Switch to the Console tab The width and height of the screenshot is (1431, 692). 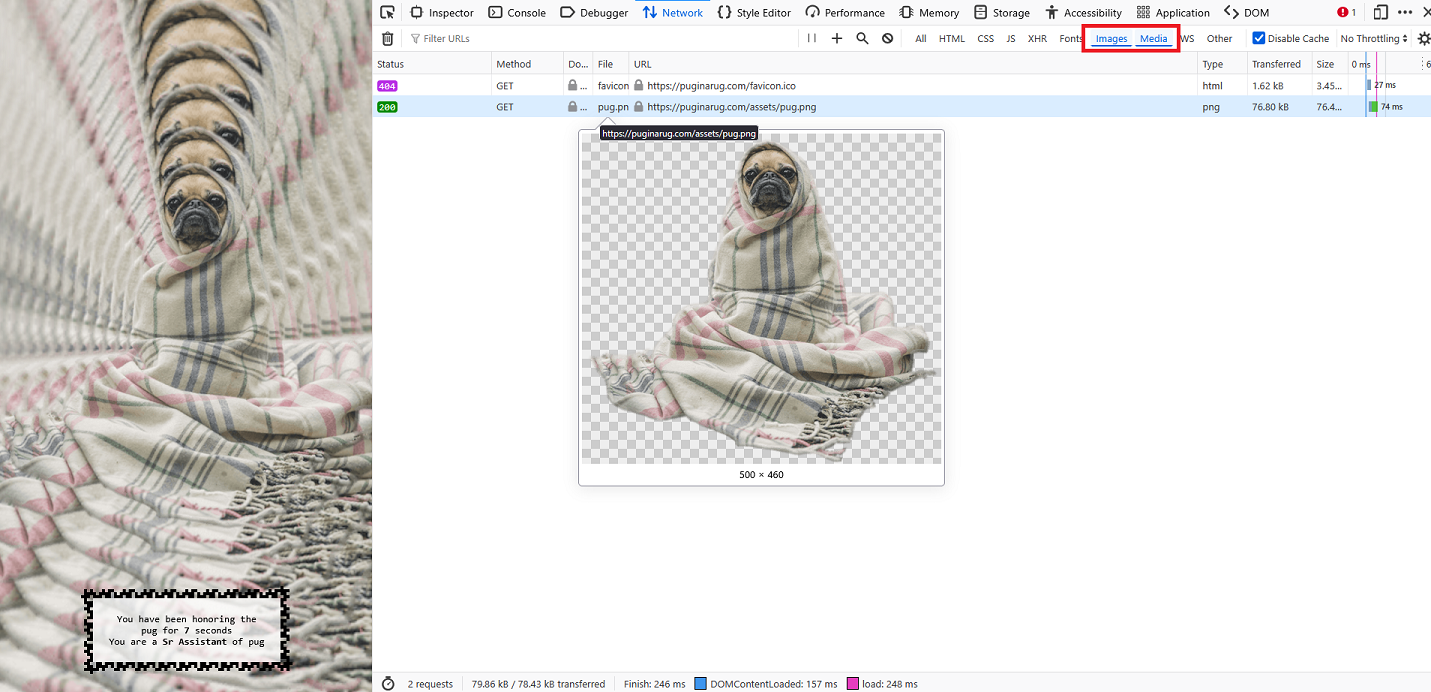point(517,13)
